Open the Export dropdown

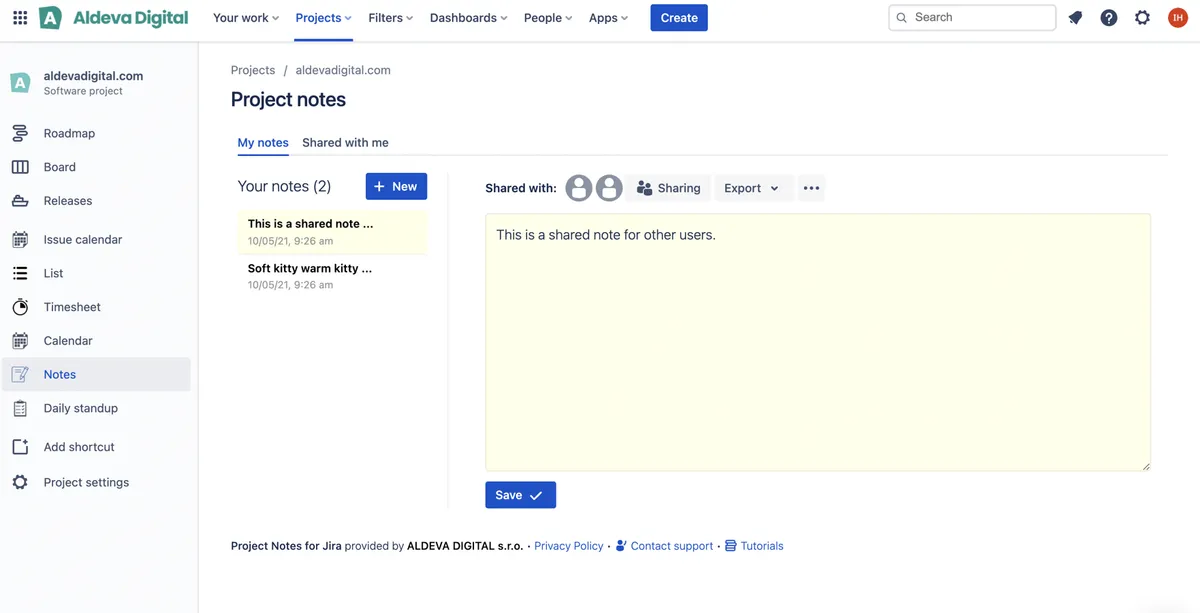[x=753, y=188]
